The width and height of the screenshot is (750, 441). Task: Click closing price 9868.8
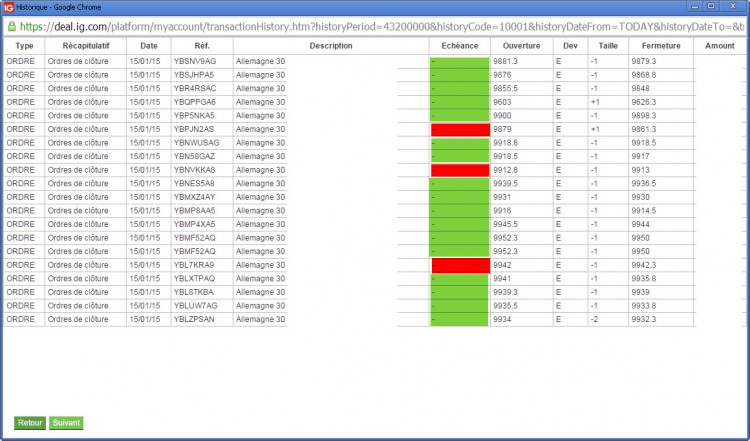click(643, 75)
